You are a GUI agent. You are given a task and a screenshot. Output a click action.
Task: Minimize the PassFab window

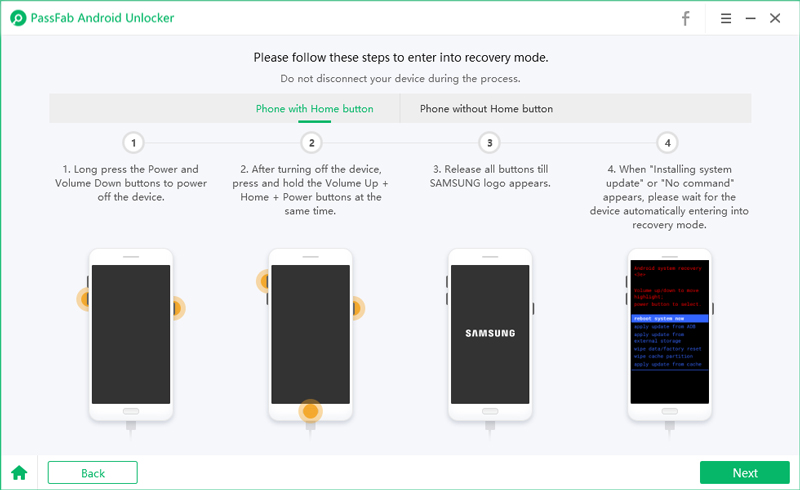(x=751, y=18)
